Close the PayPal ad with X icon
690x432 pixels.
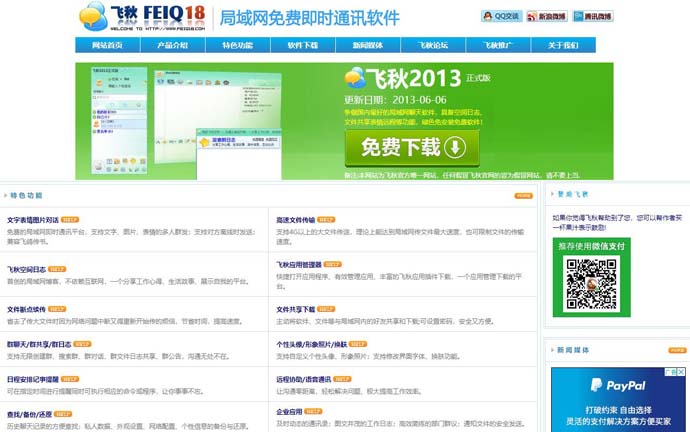pyautogui.click(x=681, y=372)
